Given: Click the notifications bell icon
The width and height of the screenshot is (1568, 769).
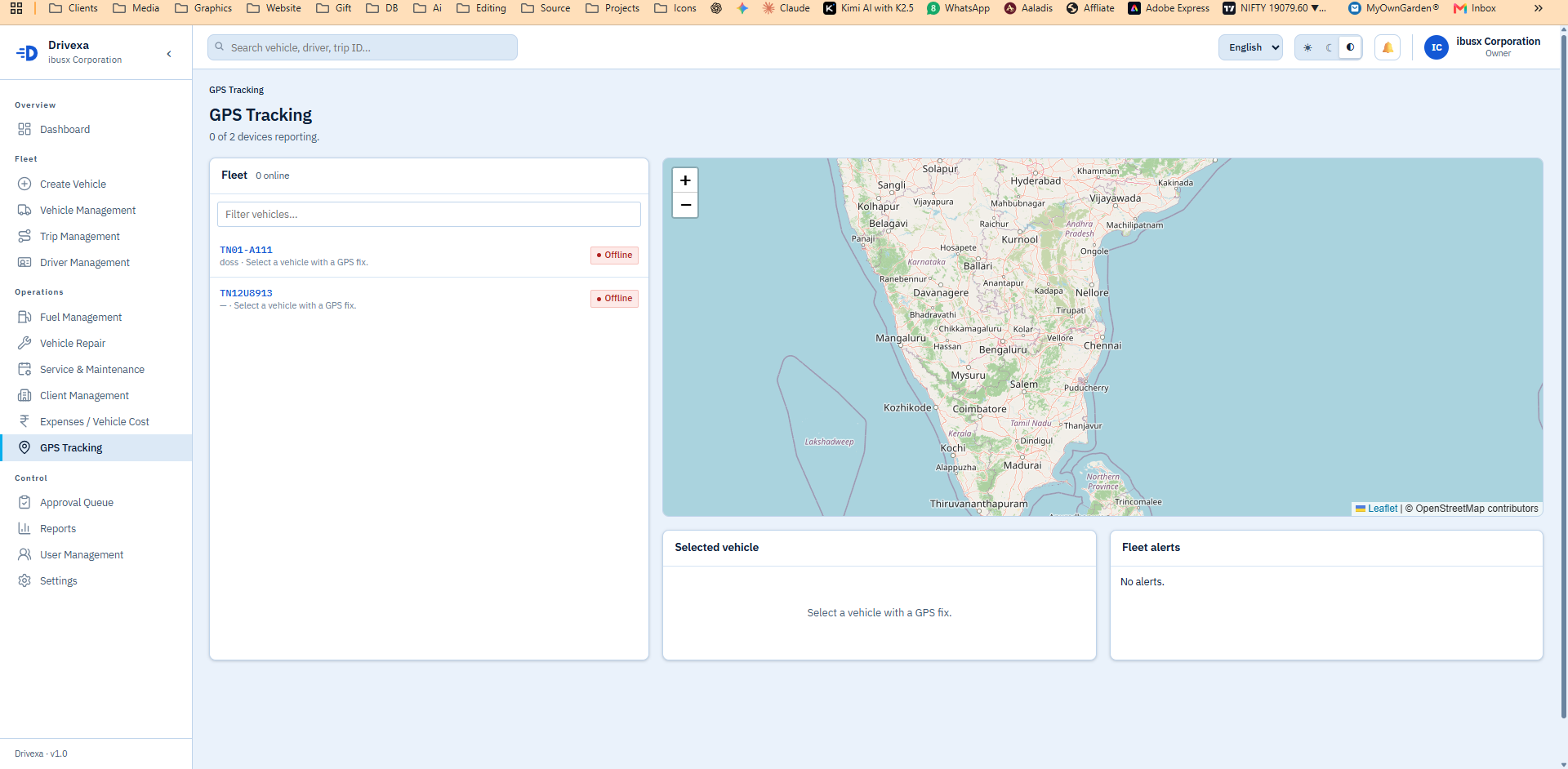Looking at the screenshot, I should point(1388,47).
